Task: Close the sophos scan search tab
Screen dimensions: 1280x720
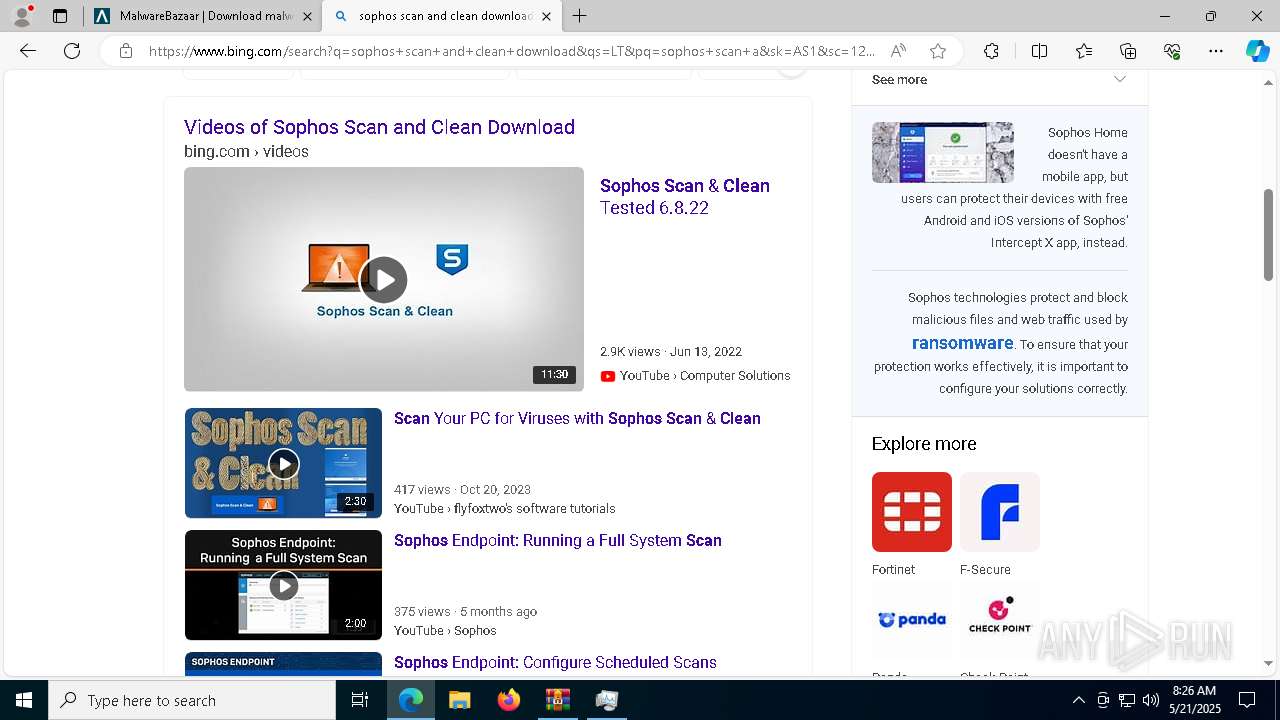Action: (546, 16)
